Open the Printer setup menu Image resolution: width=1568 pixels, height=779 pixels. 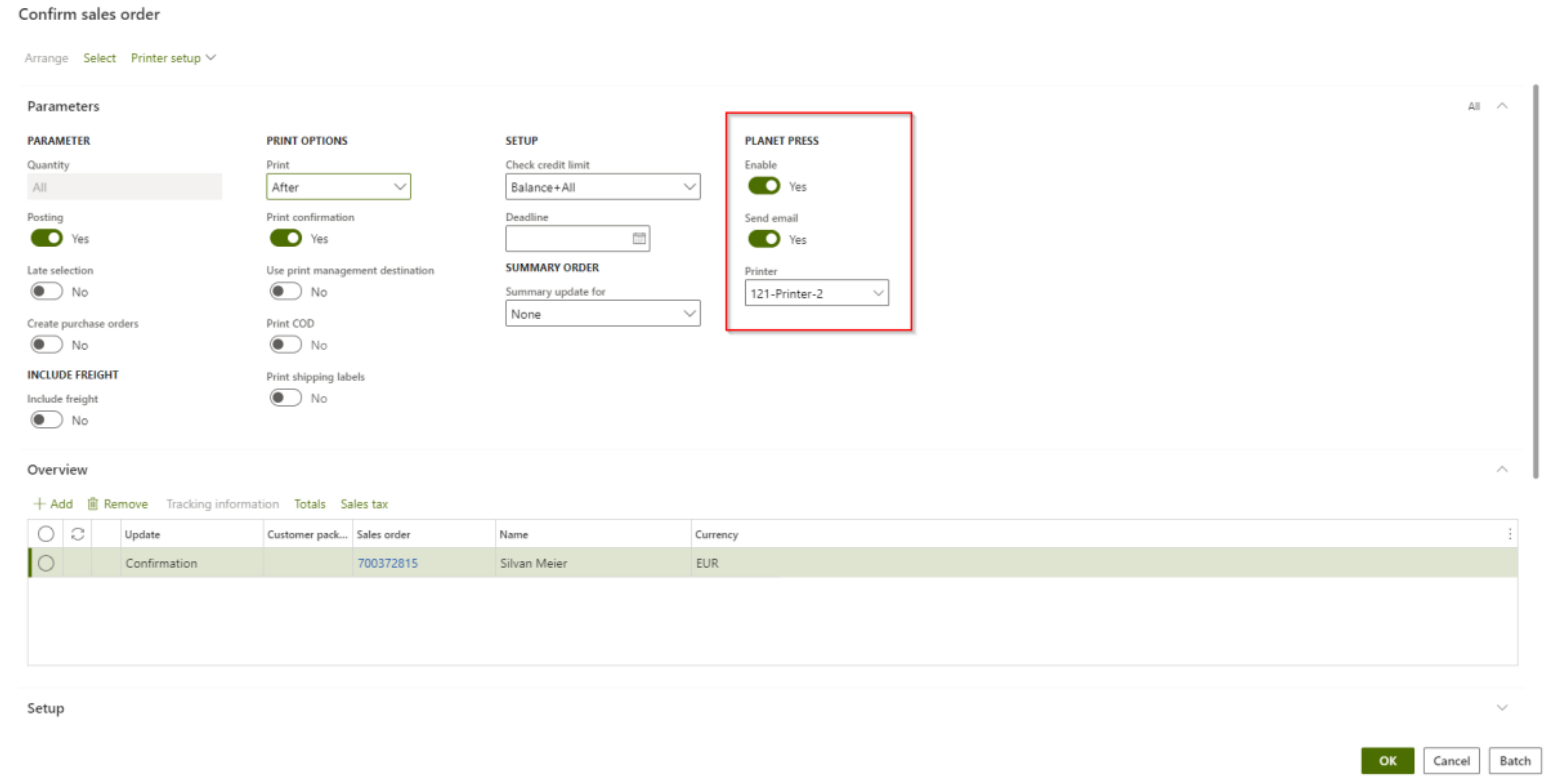173,58
